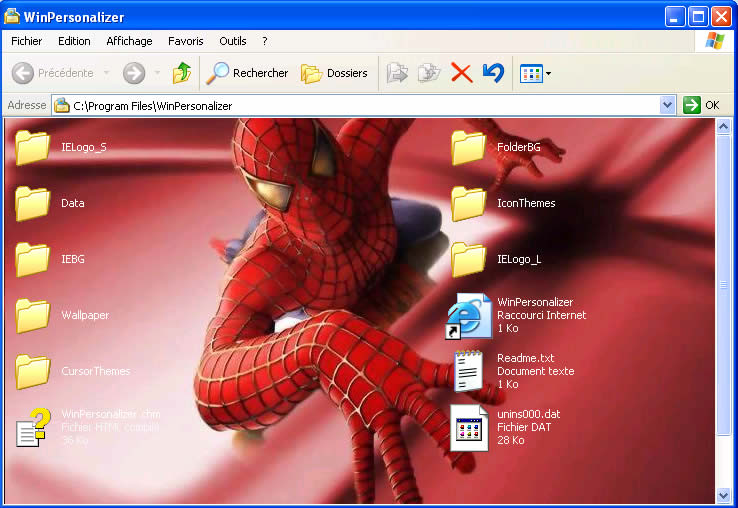Open the ? help menu

pos(265,41)
